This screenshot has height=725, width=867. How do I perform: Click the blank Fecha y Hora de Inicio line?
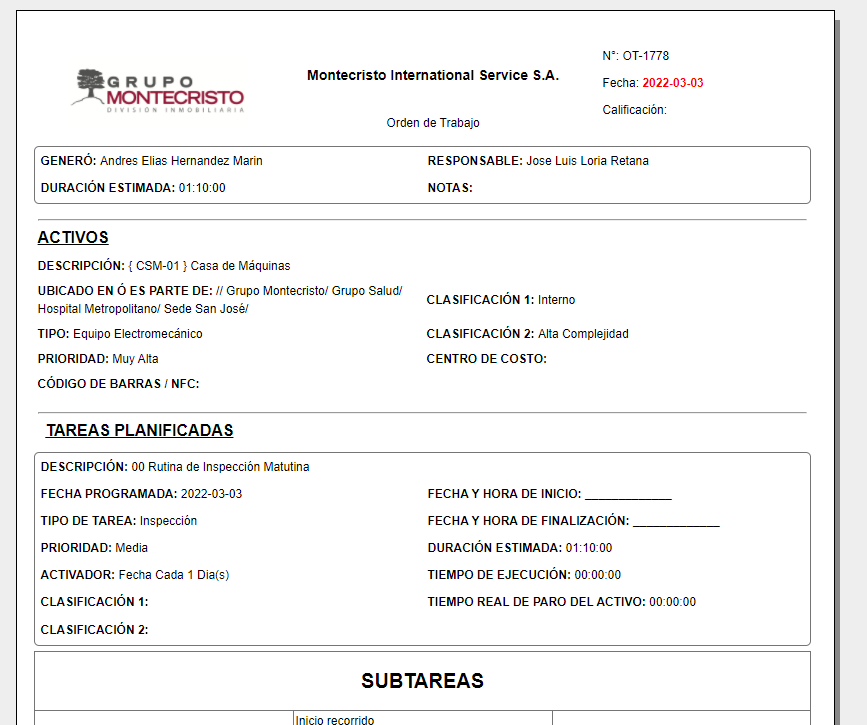coord(628,494)
